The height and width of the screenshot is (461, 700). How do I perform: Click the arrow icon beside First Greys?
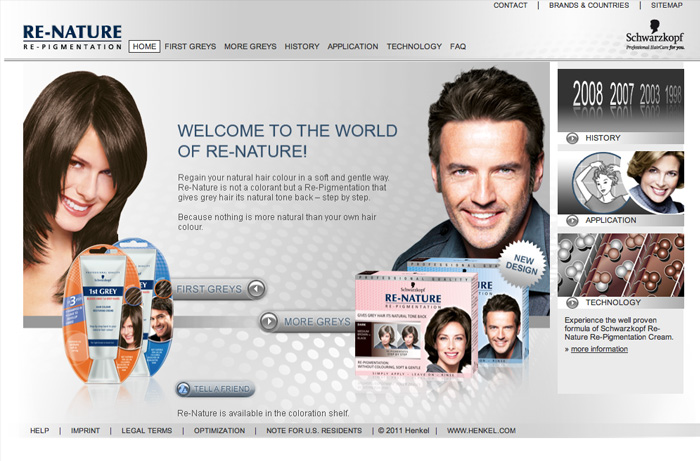(256, 290)
